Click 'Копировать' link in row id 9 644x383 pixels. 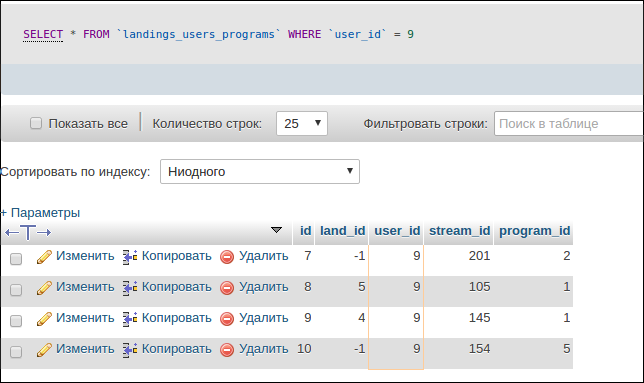tap(177, 318)
